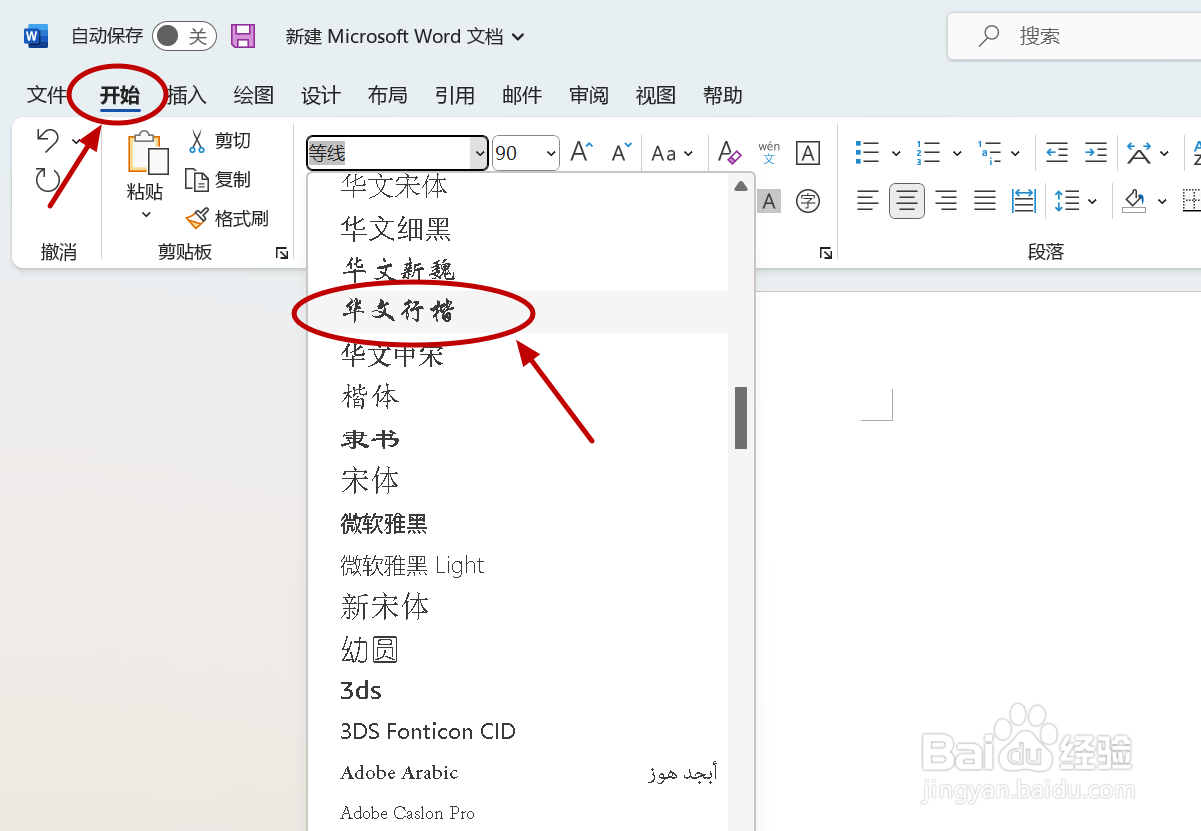Open the Change Case (Aa) dropdown
The image size is (1201, 831).
(672, 152)
